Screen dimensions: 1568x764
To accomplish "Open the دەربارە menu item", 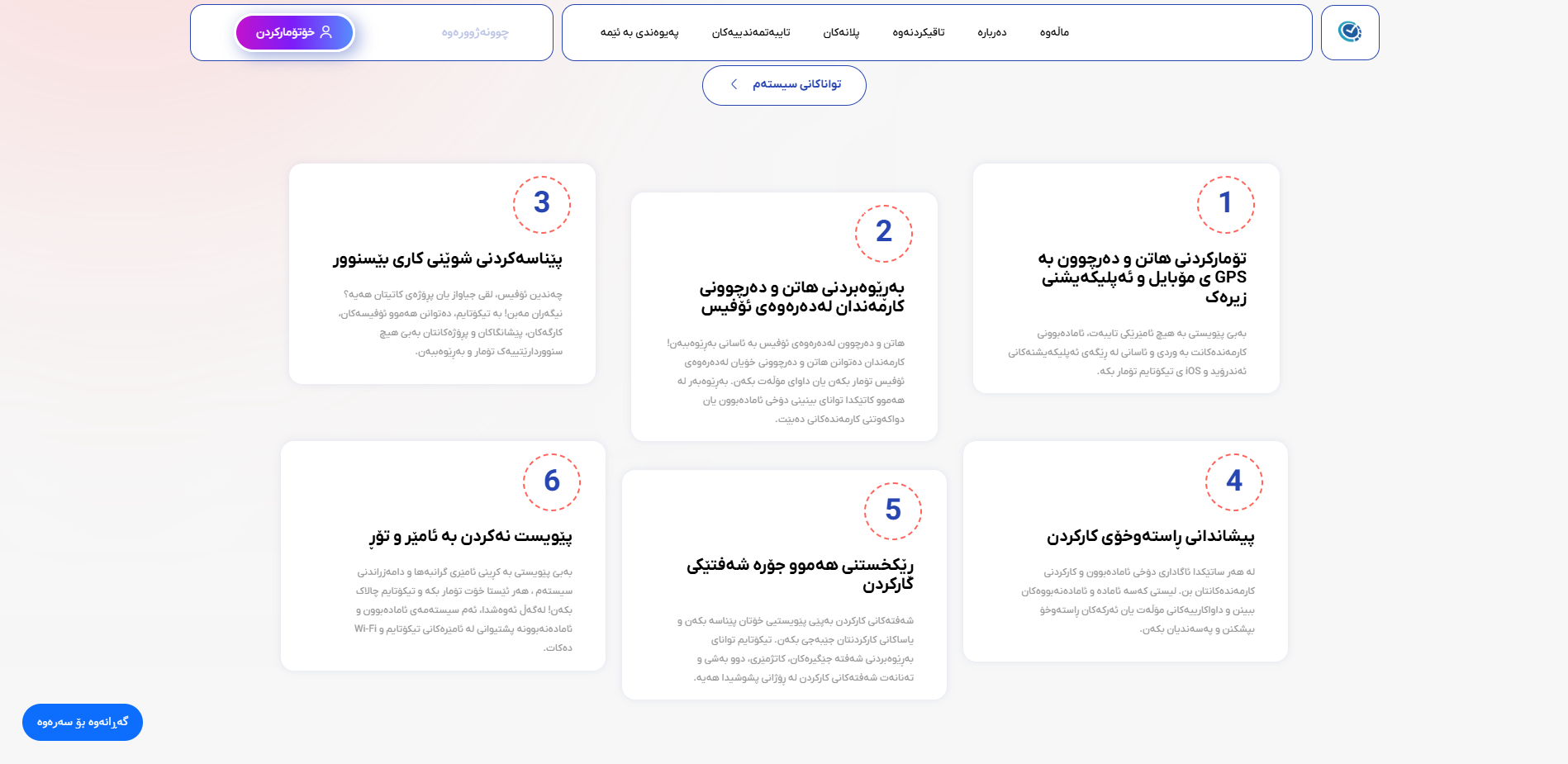I will (x=991, y=32).
